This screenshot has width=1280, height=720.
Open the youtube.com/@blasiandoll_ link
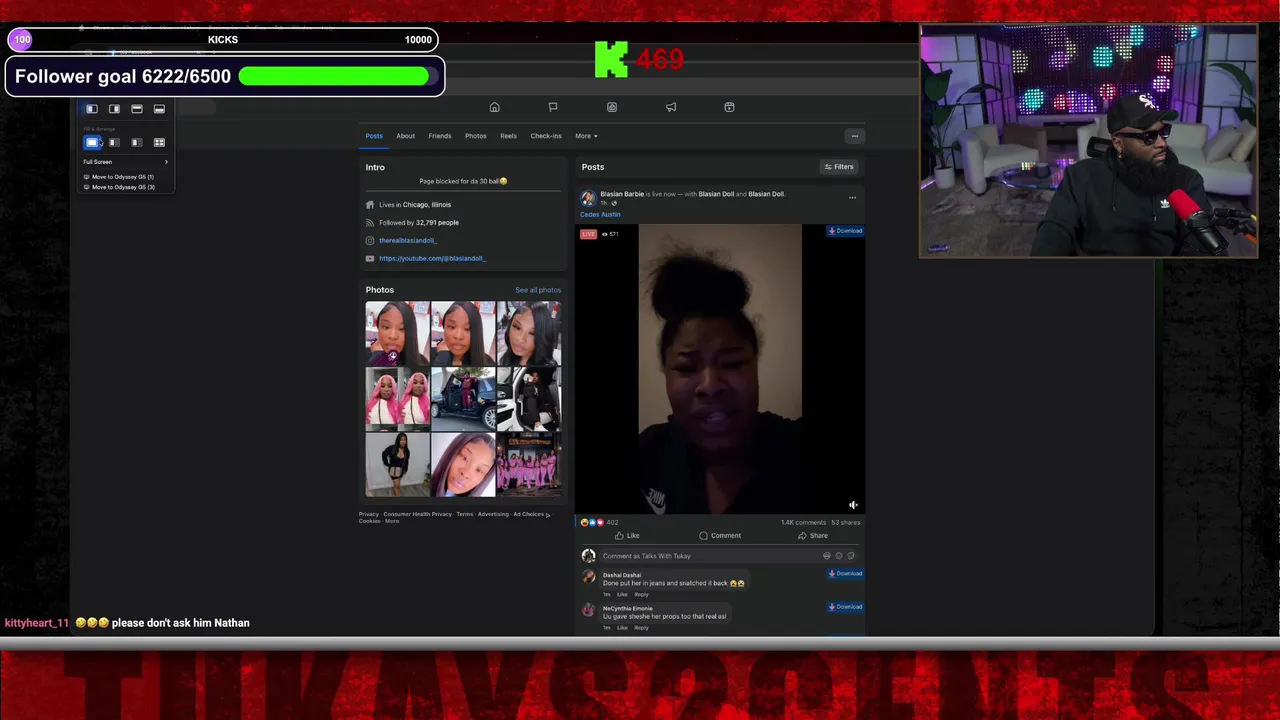coord(432,259)
